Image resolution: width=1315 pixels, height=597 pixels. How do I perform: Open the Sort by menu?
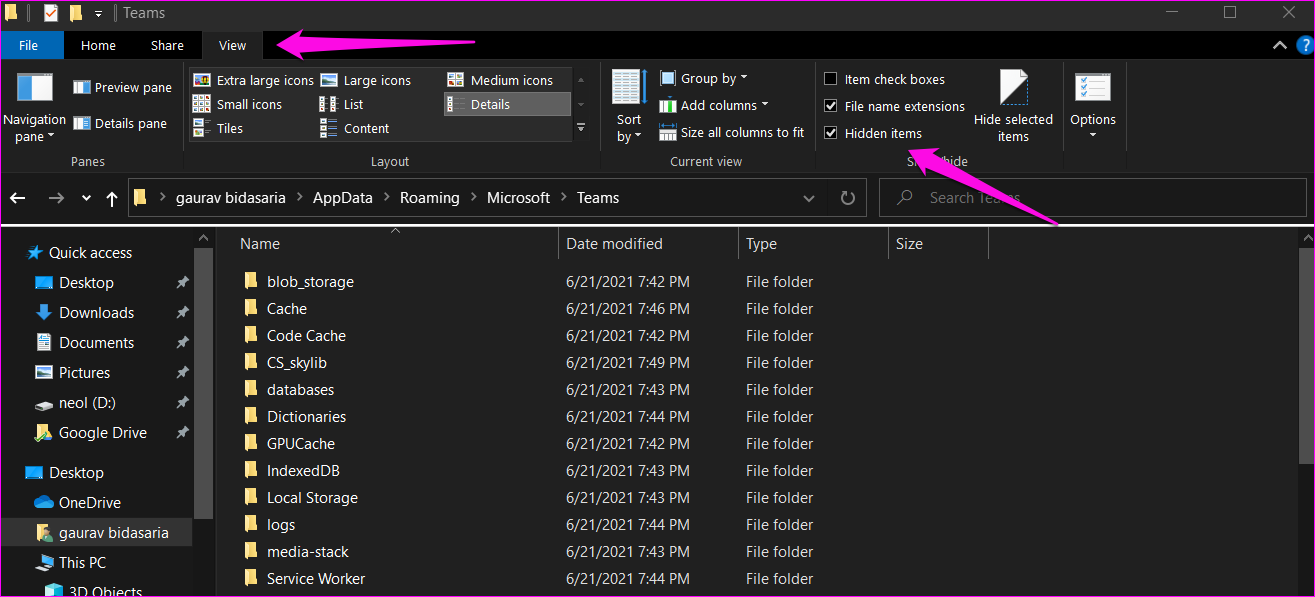pyautogui.click(x=629, y=107)
